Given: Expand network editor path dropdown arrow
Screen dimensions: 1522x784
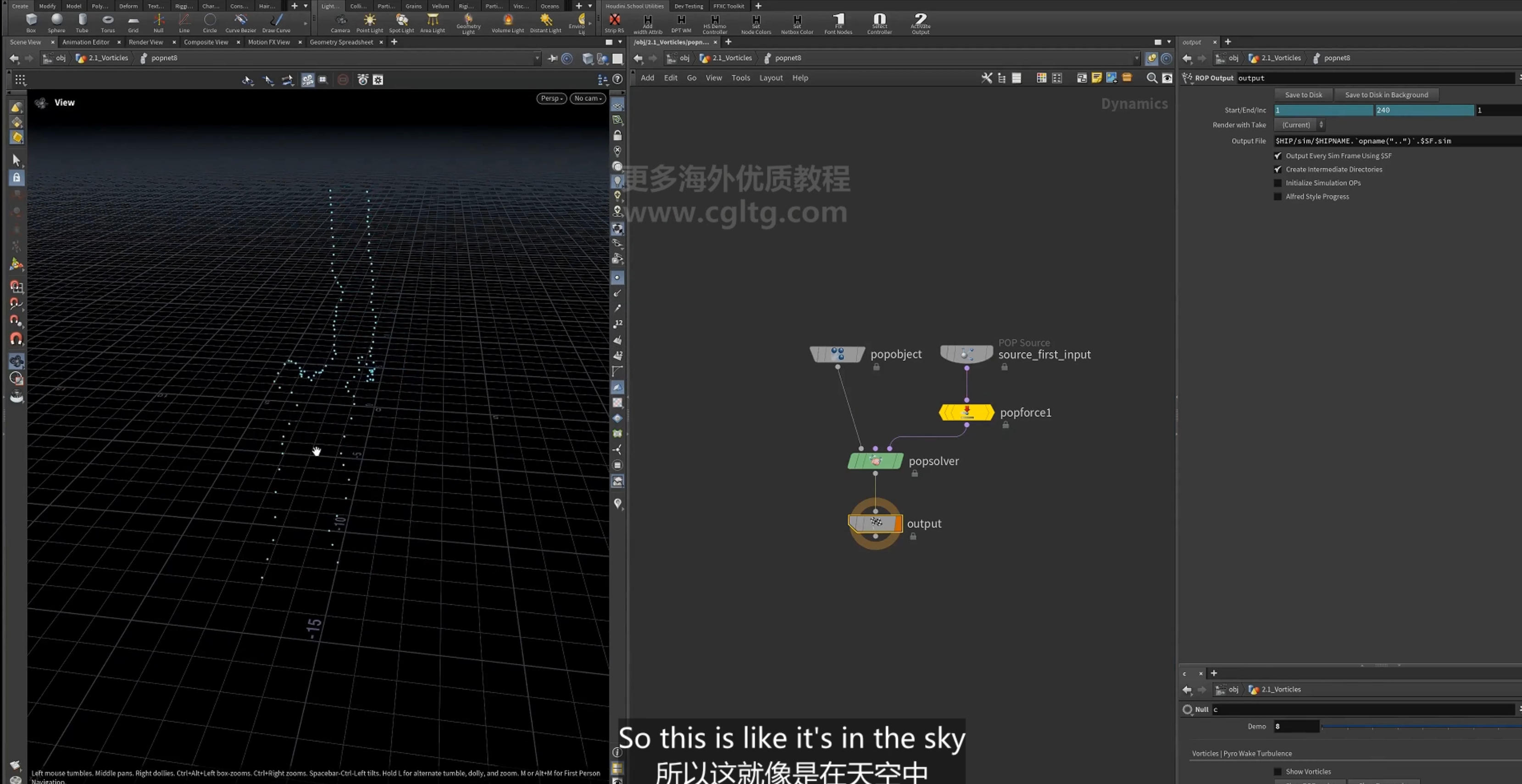Looking at the screenshot, I should [x=1136, y=58].
